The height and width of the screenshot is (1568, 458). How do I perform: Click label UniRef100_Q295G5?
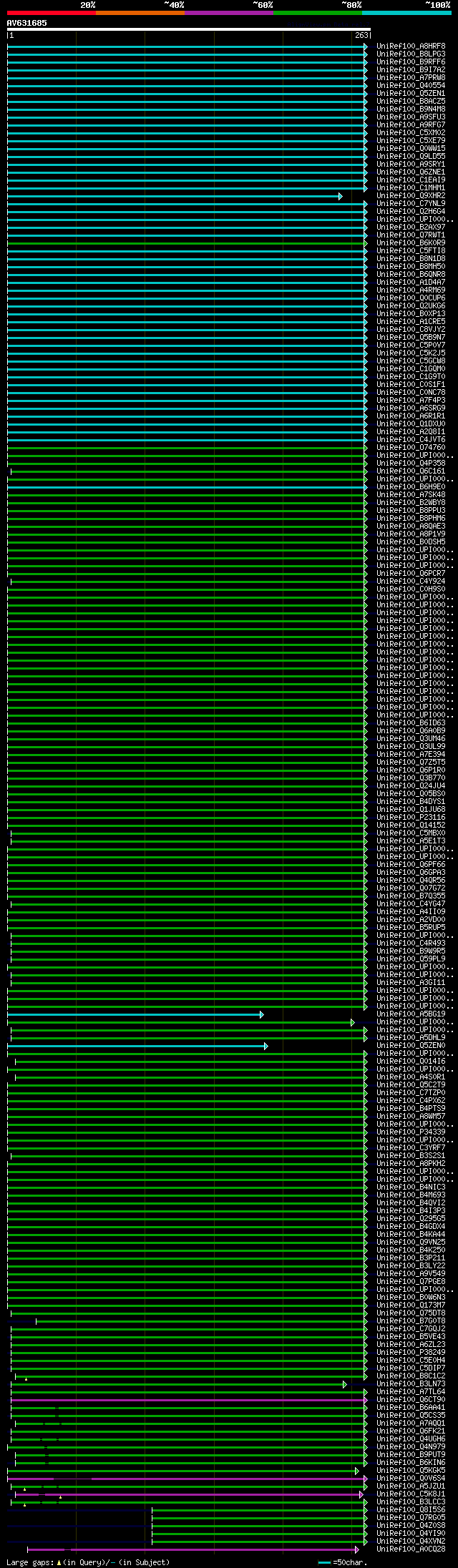coord(411,1219)
